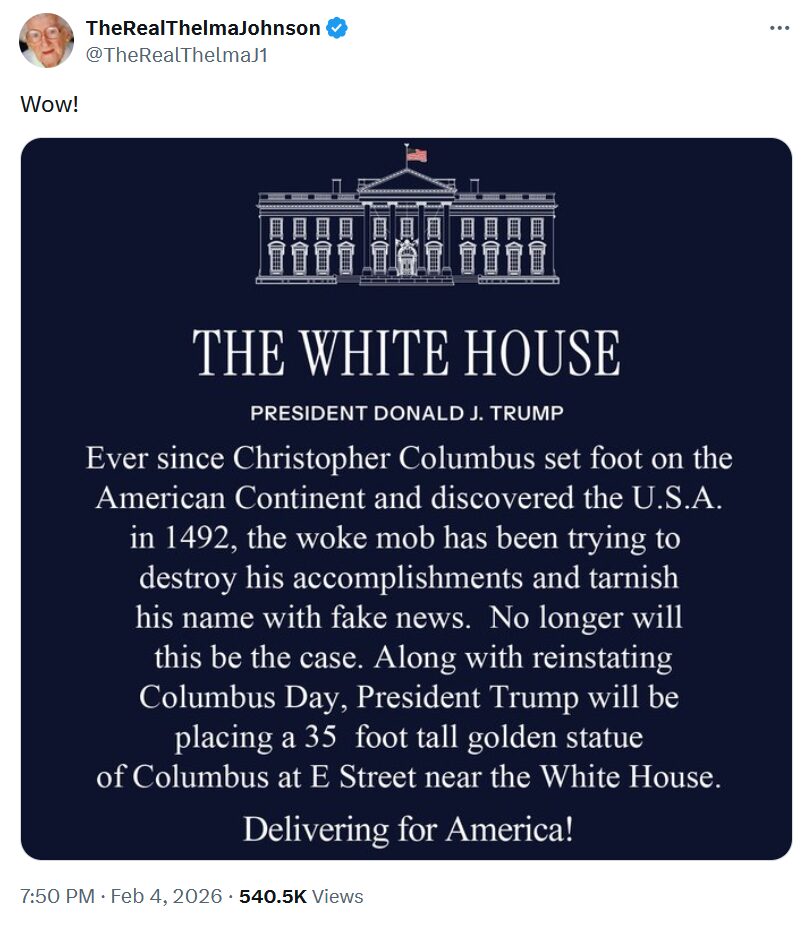Viewport: 802px width, 927px height.
Task: Open TheRealThelmaJohnson's profile avatar
Action: tap(47, 41)
